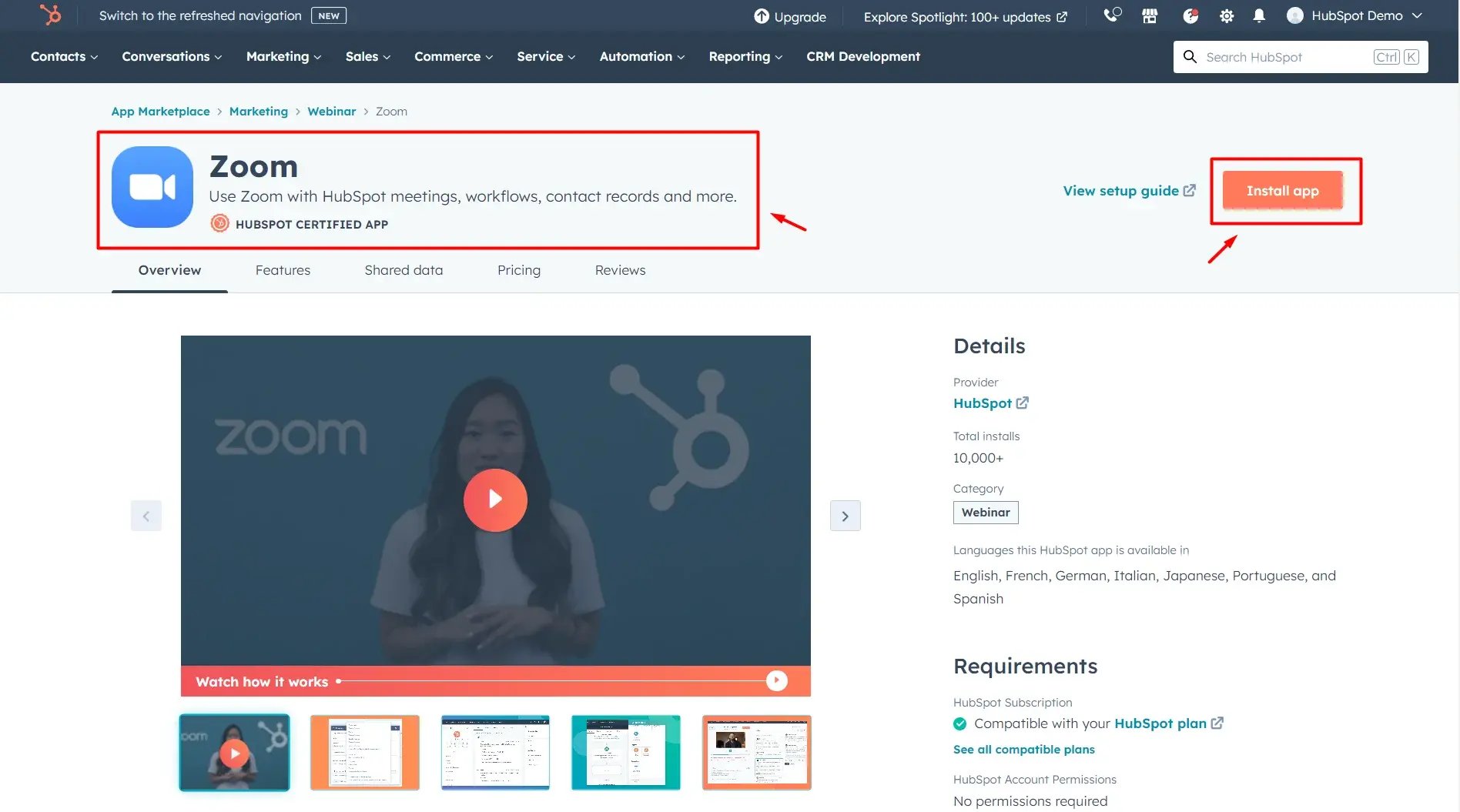1460x812 pixels.
Task: Click the Upgrade rocket icon
Action: [x=761, y=16]
